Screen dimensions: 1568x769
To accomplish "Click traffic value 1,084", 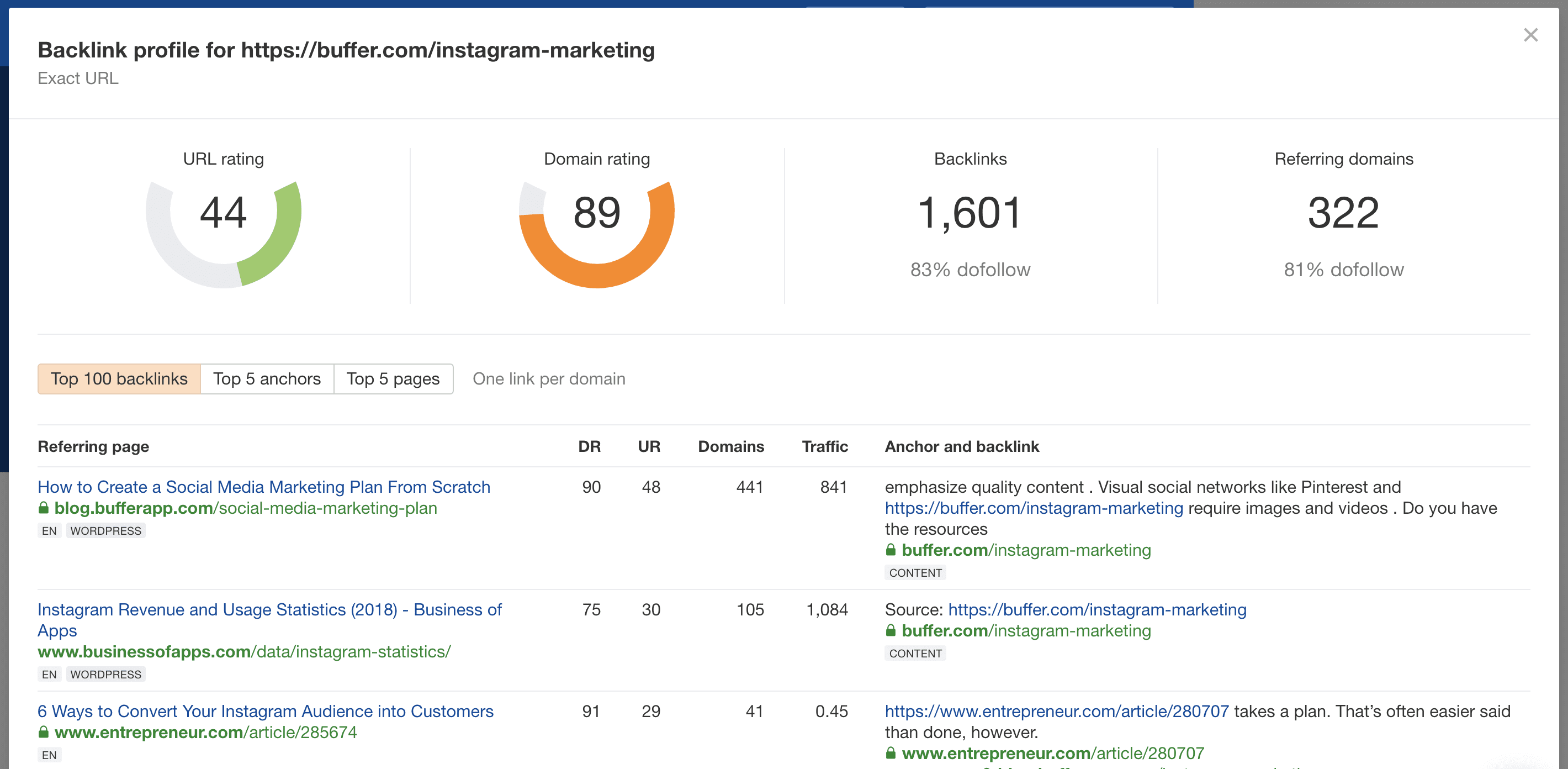I will (827, 609).
